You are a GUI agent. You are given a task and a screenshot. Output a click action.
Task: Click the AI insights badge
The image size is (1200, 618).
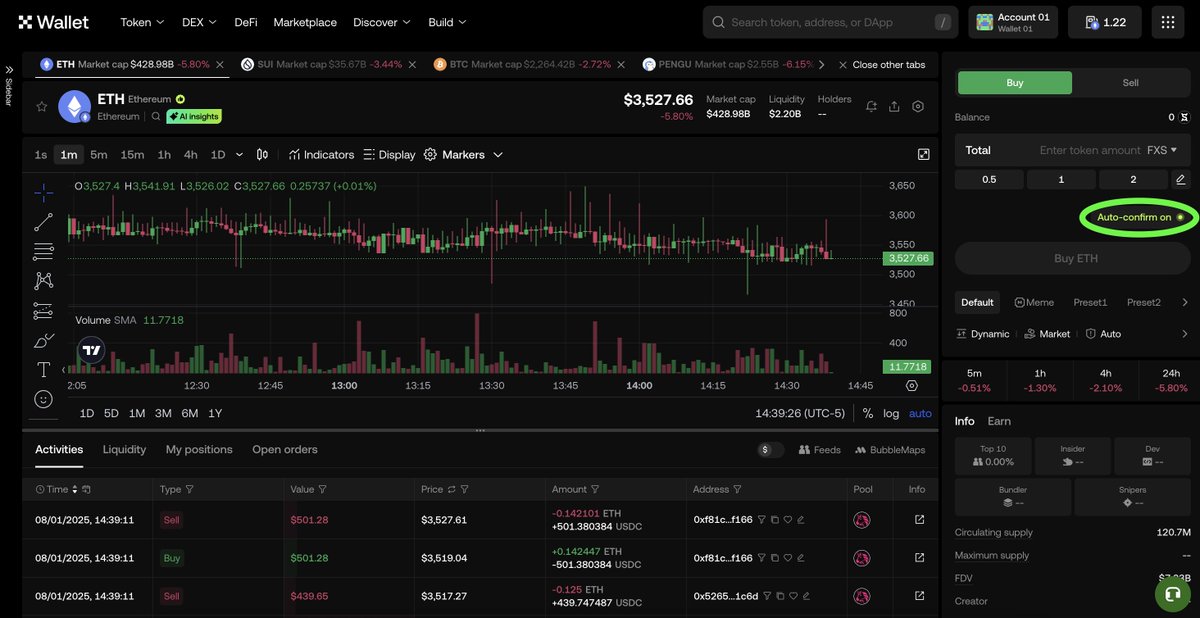(194, 117)
